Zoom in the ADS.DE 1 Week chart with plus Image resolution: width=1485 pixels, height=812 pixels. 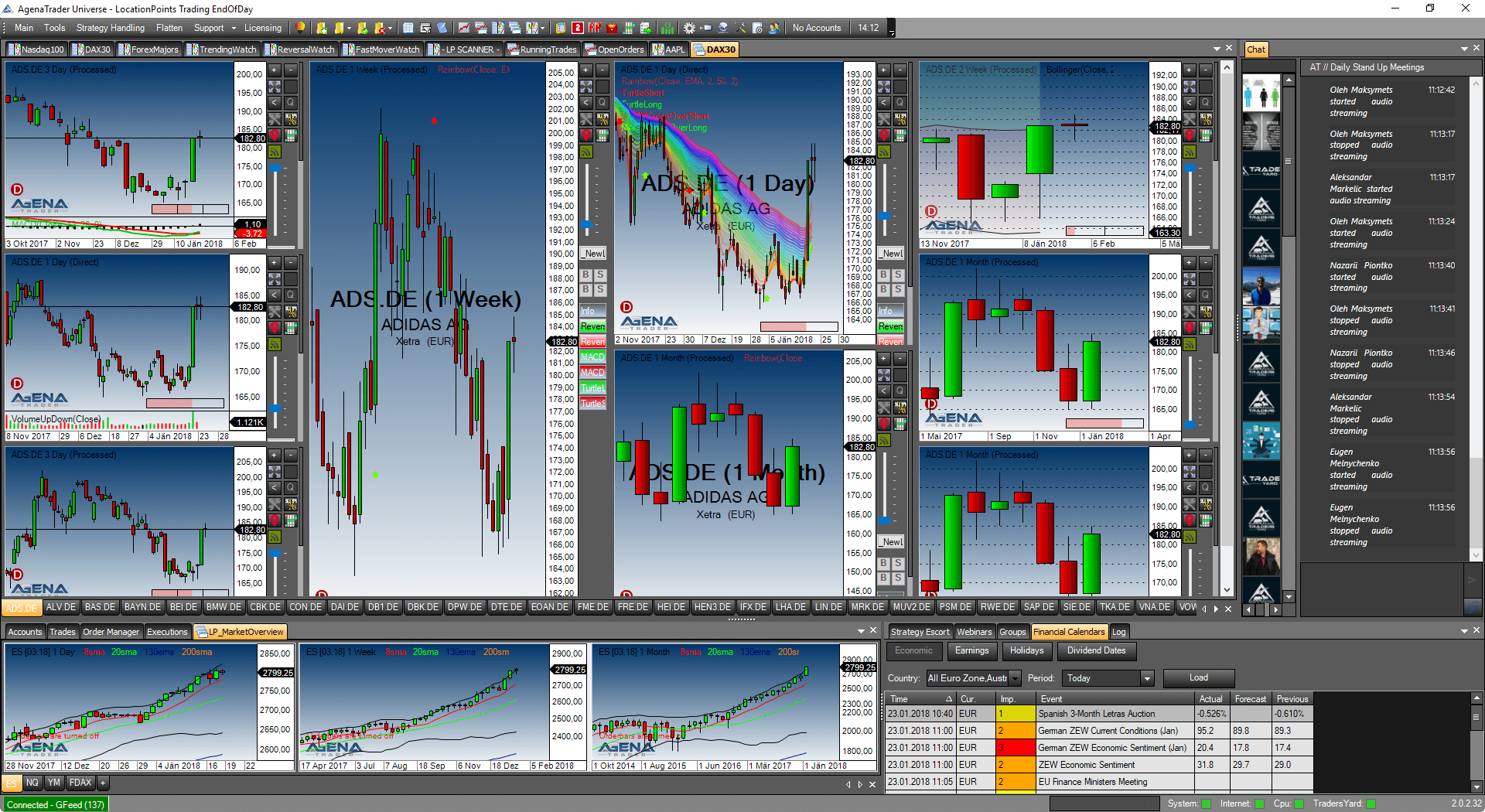pyautogui.click(x=585, y=70)
